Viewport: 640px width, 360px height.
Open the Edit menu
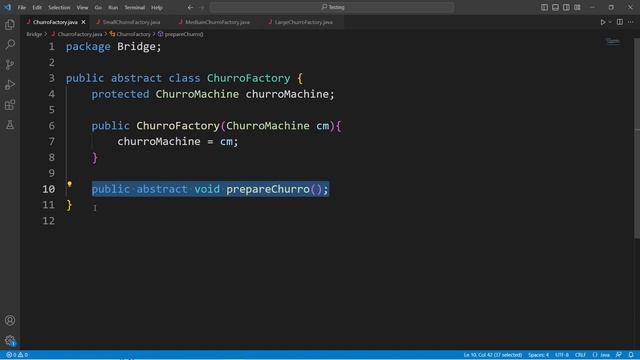[37, 7]
